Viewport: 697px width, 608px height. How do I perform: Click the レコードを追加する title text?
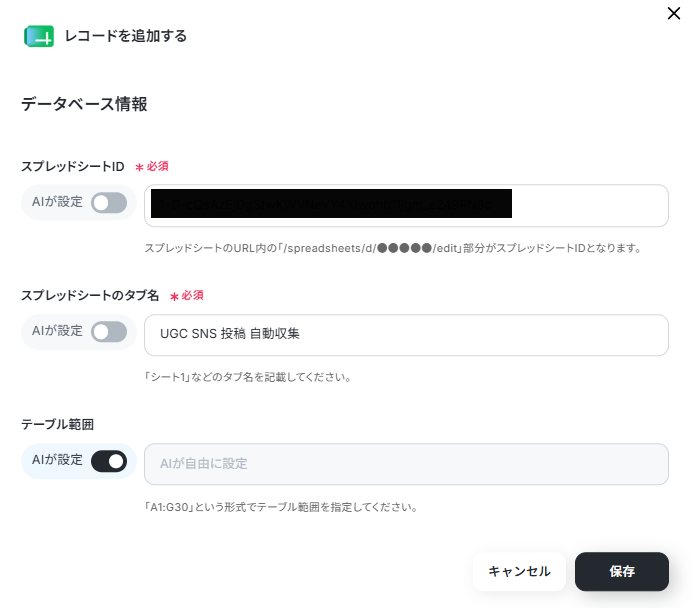tap(126, 36)
